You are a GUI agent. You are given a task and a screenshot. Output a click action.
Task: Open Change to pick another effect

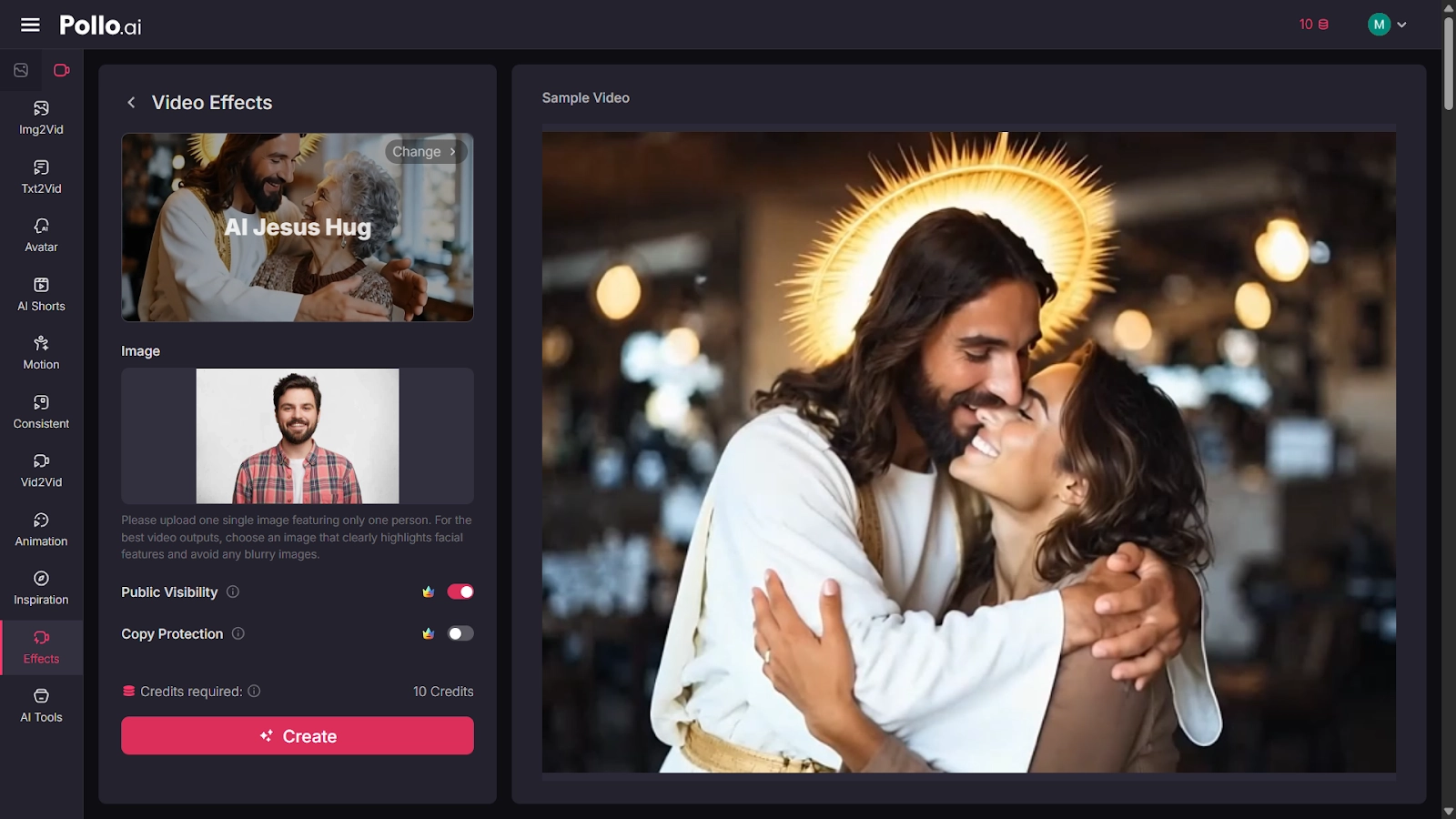pyautogui.click(x=424, y=151)
